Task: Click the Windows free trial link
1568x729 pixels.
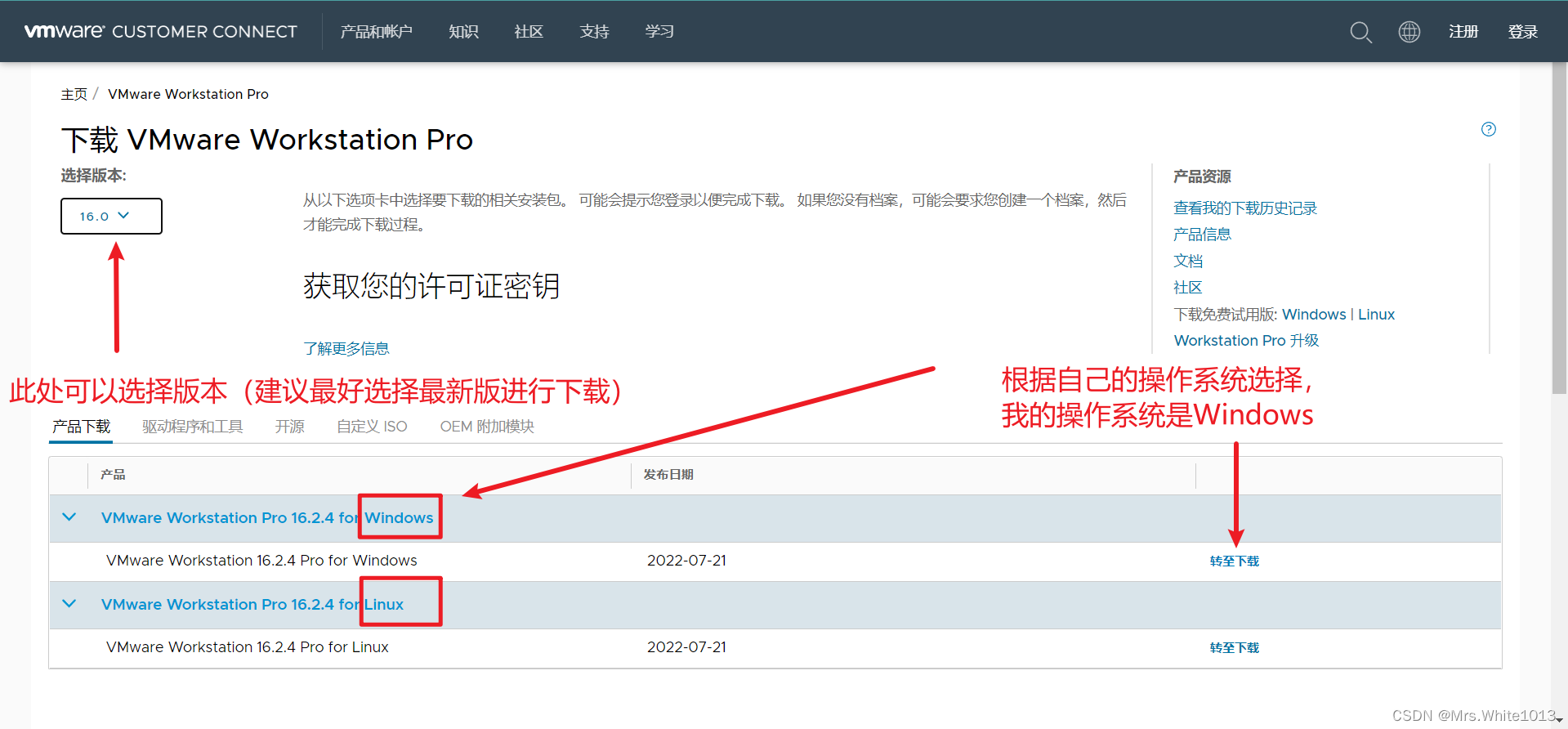Action: (x=1314, y=315)
